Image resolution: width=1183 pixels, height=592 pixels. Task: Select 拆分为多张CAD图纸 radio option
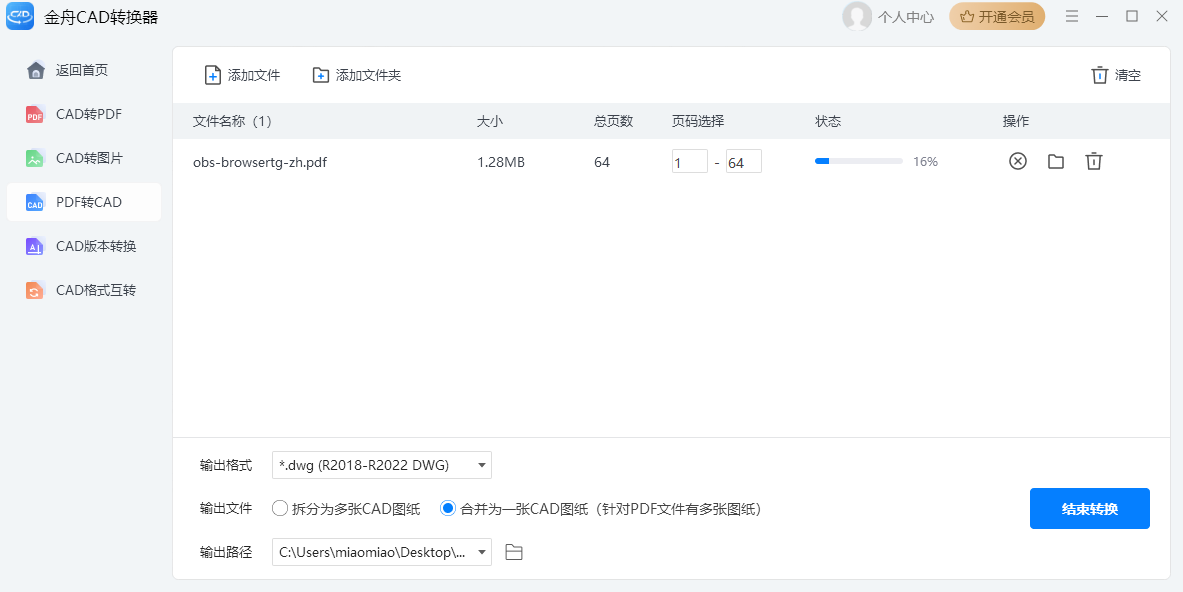pyautogui.click(x=280, y=508)
